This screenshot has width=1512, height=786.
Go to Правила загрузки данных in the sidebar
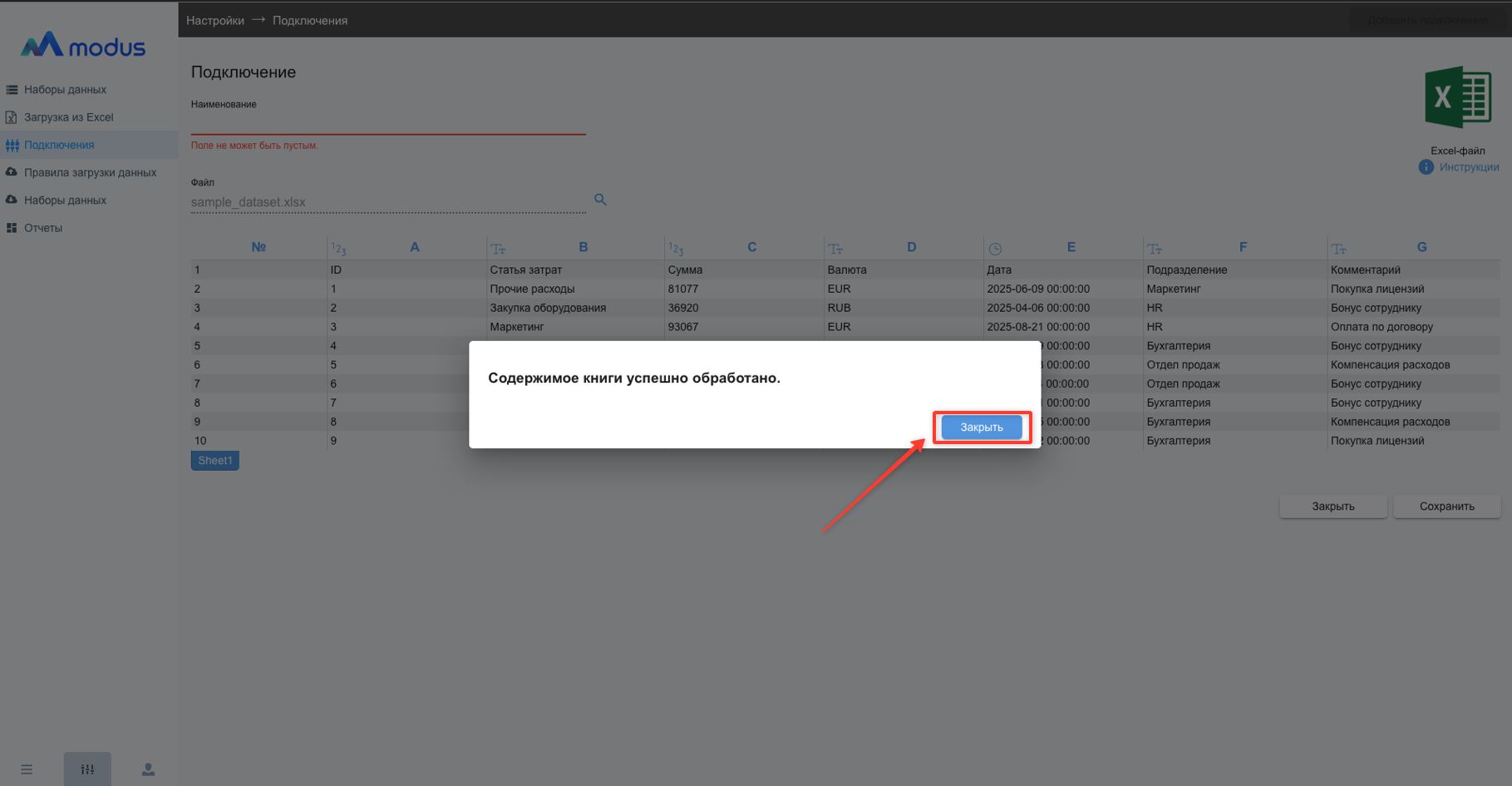tap(90, 173)
